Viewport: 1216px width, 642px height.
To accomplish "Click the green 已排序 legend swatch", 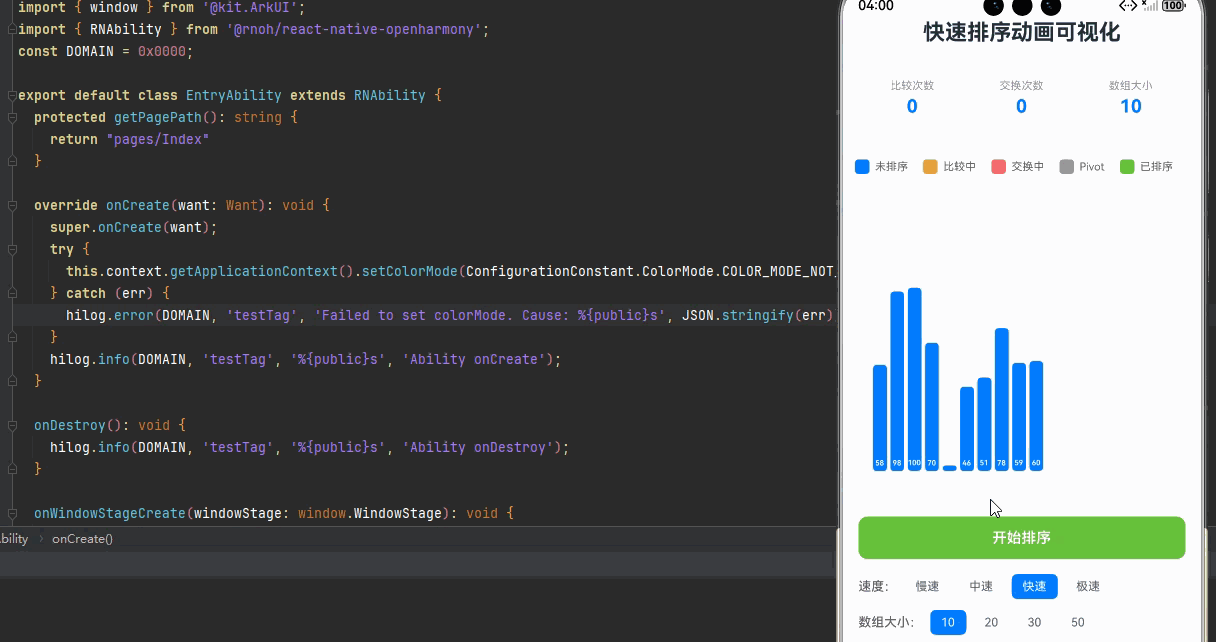I will tap(1127, 167).
